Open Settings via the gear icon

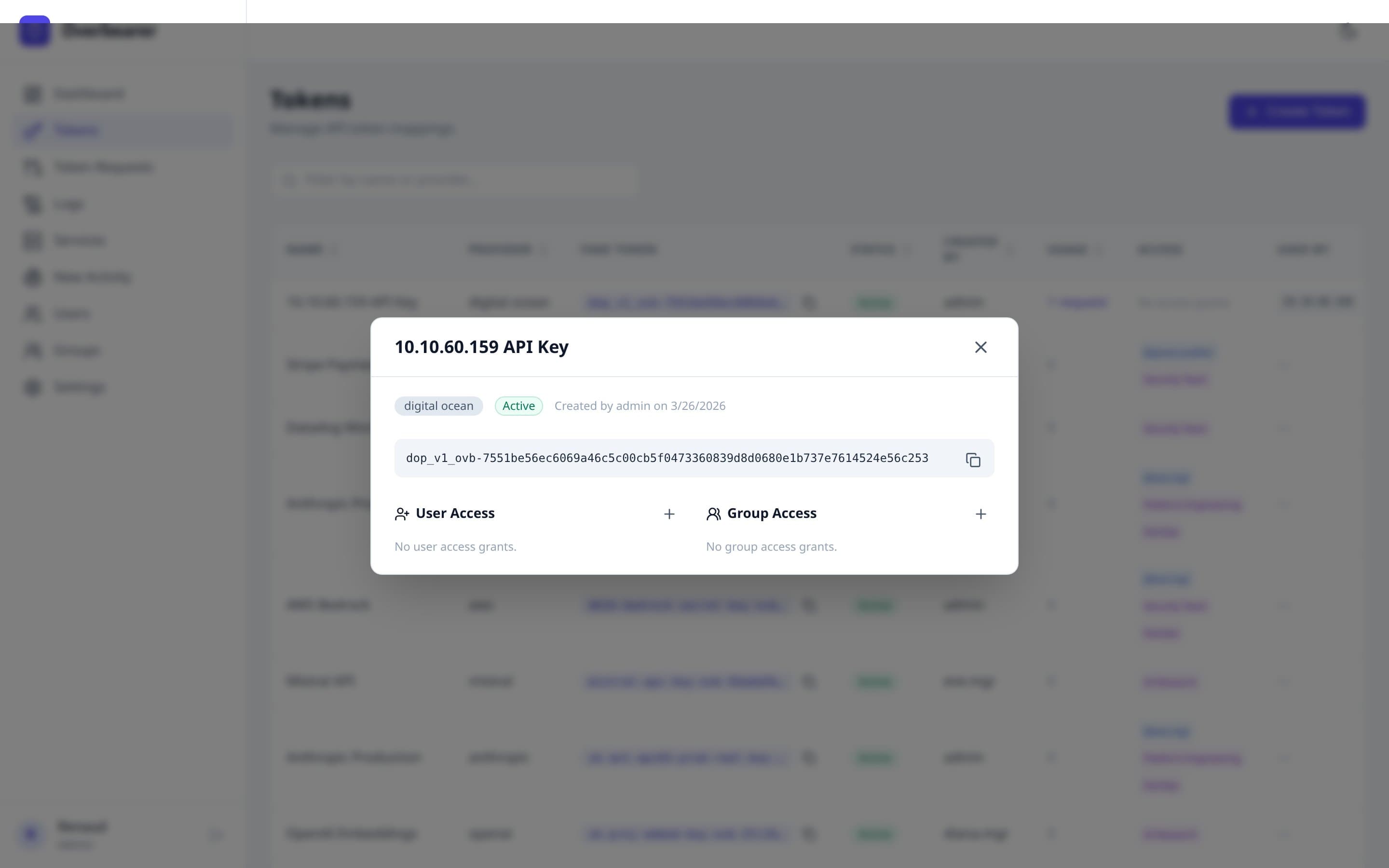32,387
